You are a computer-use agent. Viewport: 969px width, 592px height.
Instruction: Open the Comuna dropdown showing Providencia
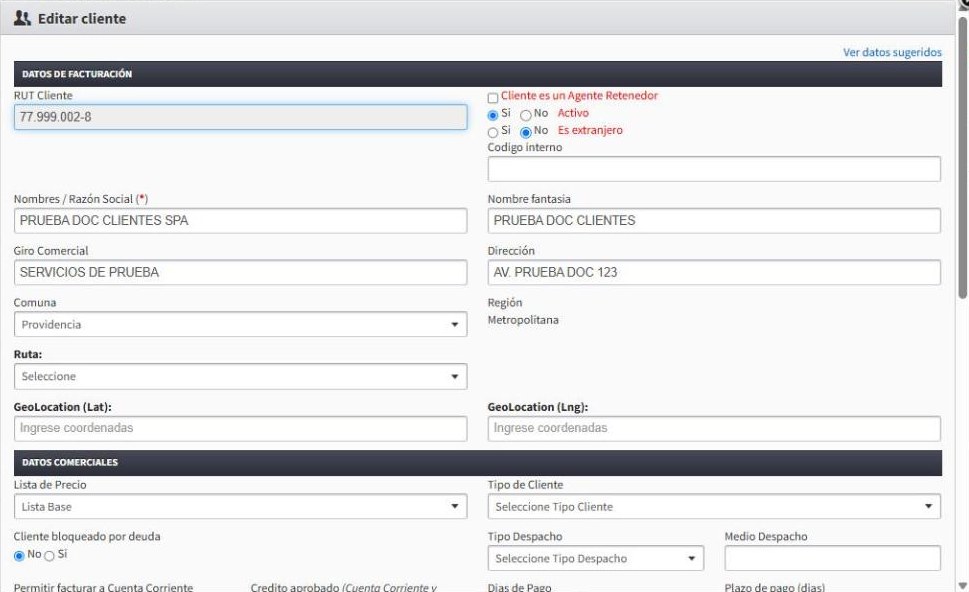tap(240, 324)
